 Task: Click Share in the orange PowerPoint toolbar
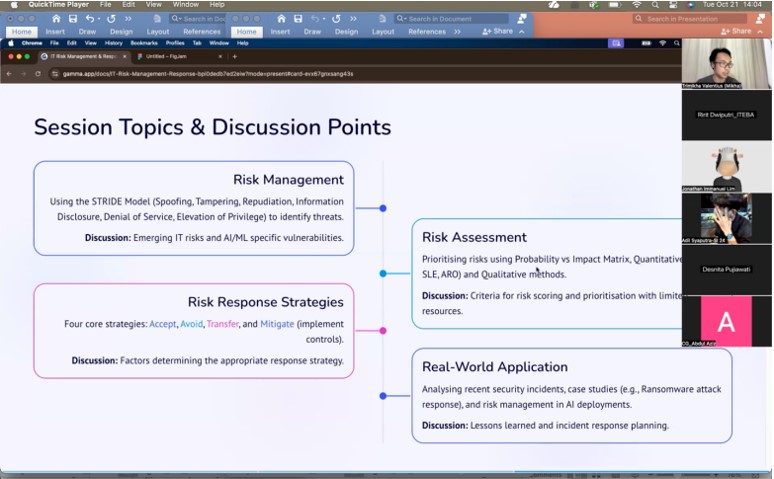(x=735, y=31)
